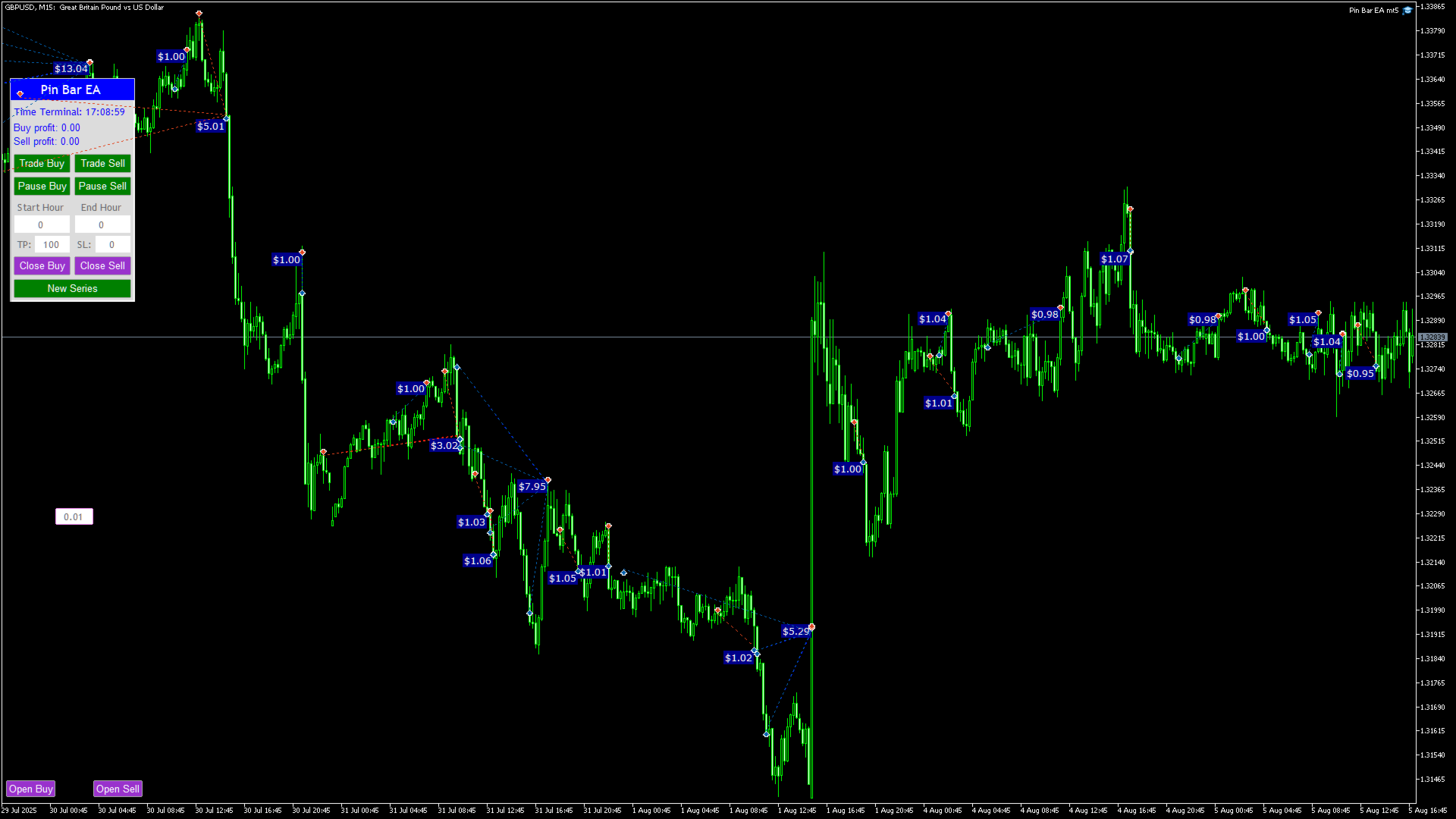Viewport: 1456px width, 819px height.
Task: Click the 1.33865 price axis label
Action: coord(1432,6)
